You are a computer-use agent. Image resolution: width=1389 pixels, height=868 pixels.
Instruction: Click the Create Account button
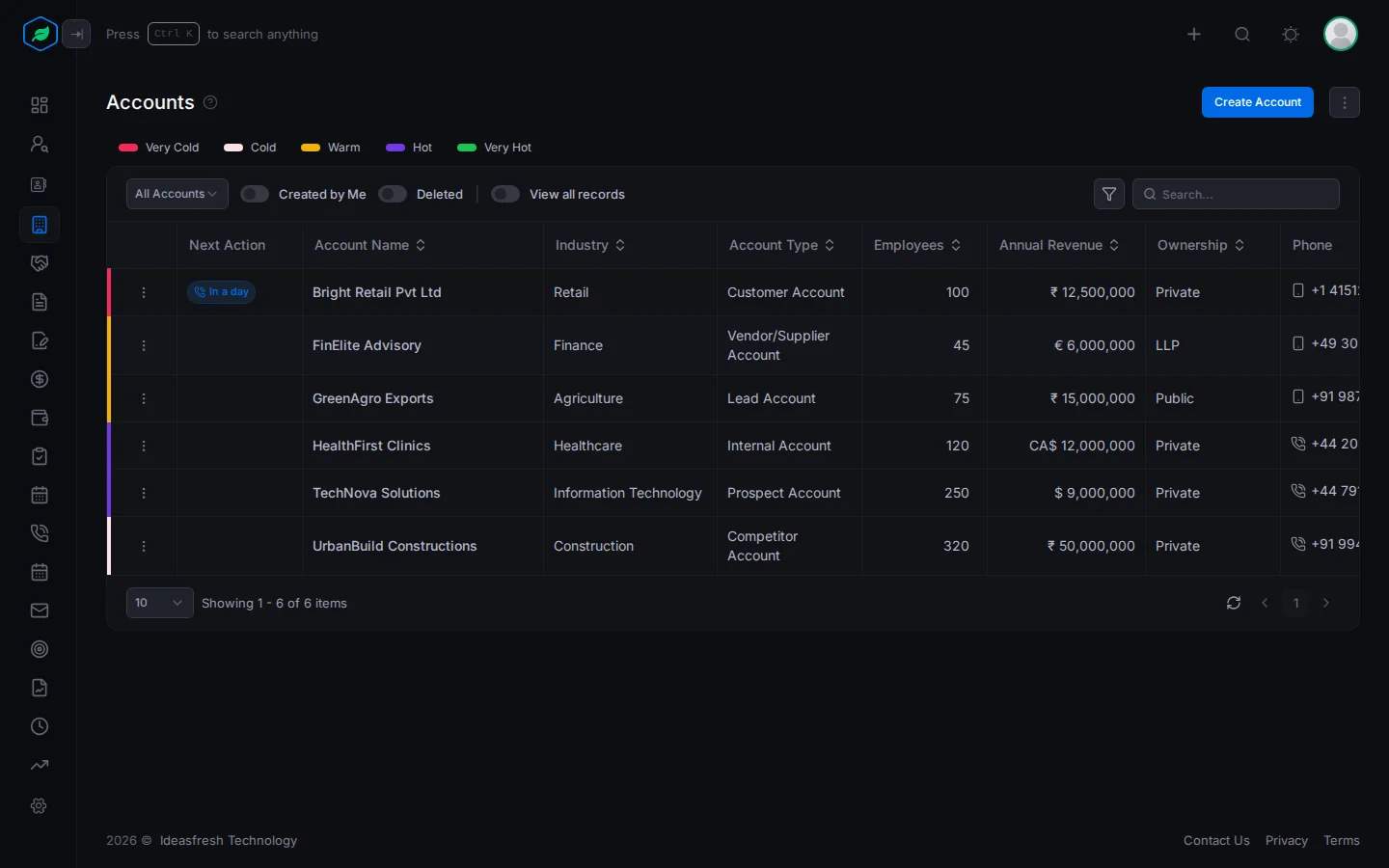1258,102
